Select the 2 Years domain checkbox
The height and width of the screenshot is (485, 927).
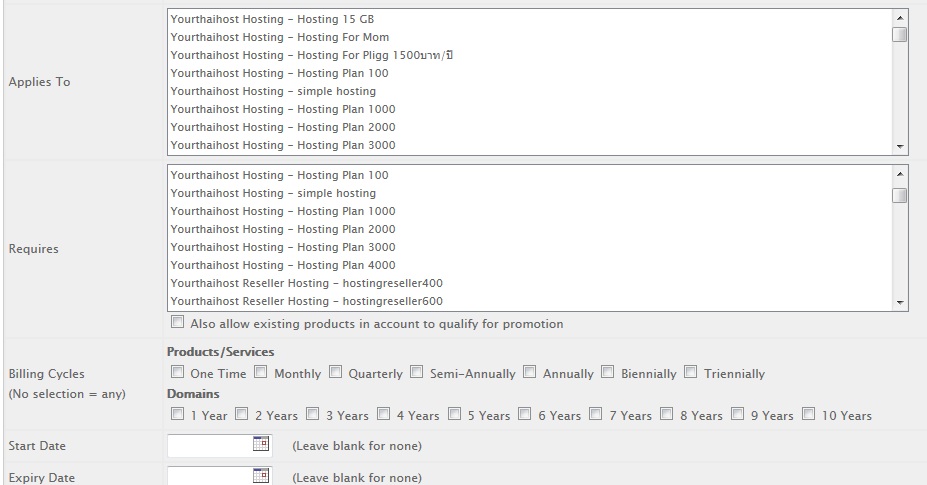[242, 413]
